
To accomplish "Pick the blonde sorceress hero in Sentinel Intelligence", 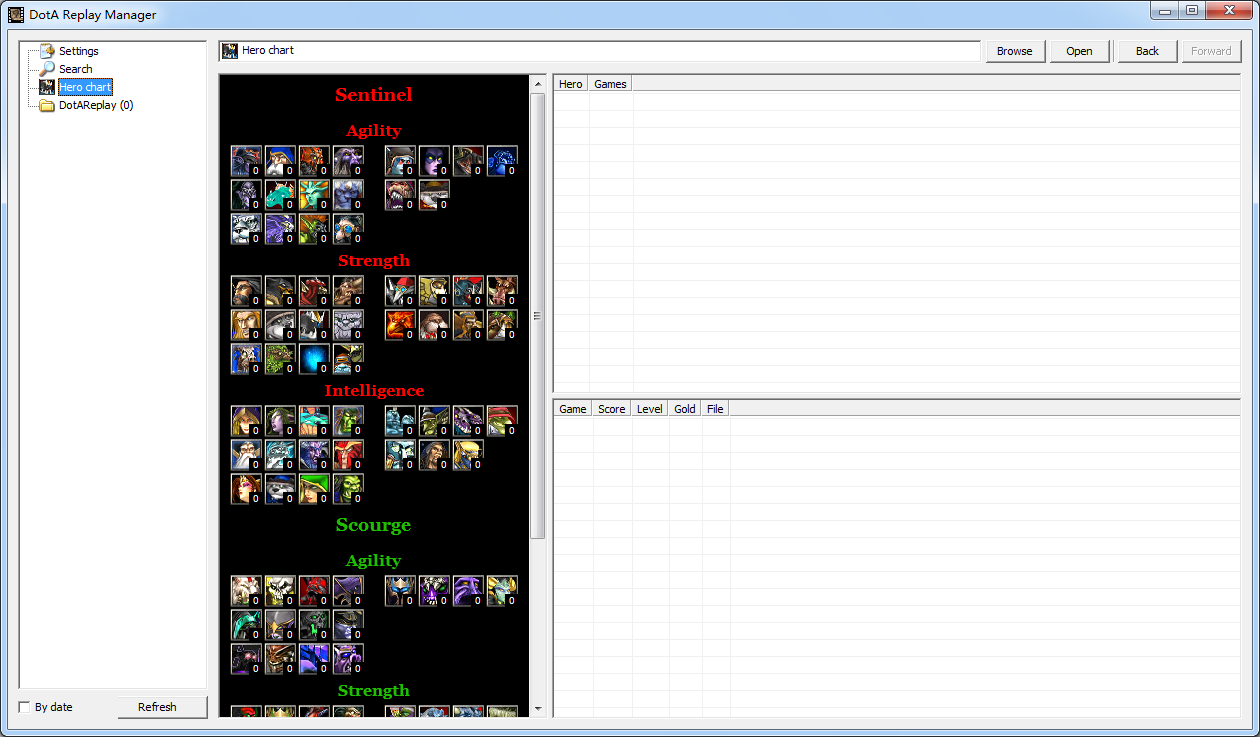I will pyautogui.click(x=247, y=422).
